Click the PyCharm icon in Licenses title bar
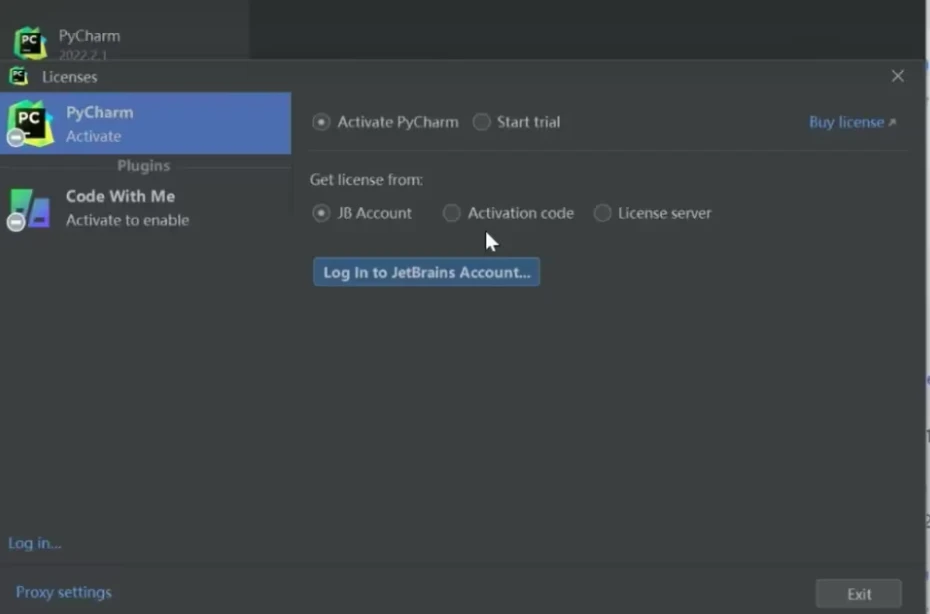This screenshot has width=930, height=614. click(18, 77)
